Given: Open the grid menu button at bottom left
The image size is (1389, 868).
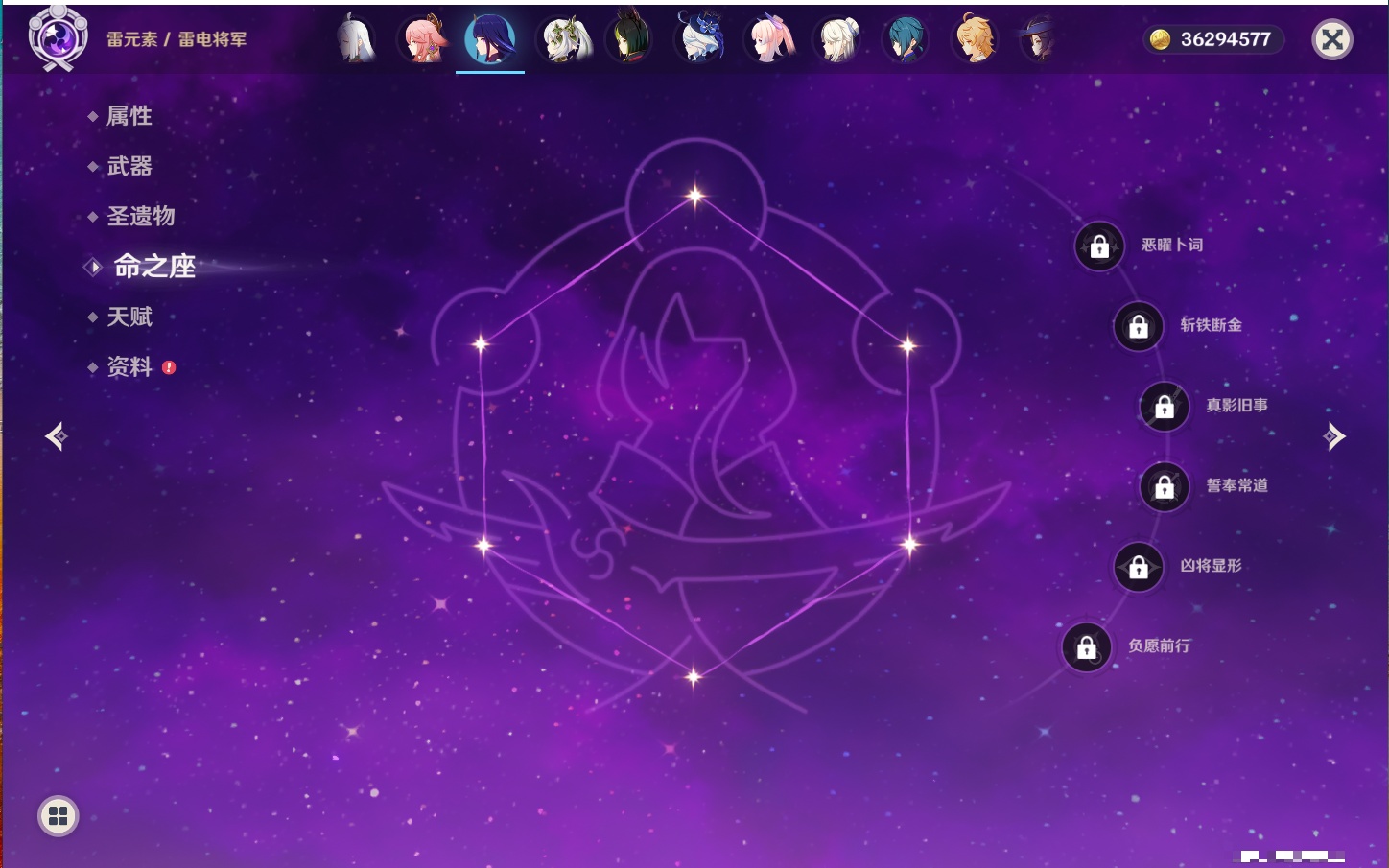Looking at the screenshot, I should (58, 816).
